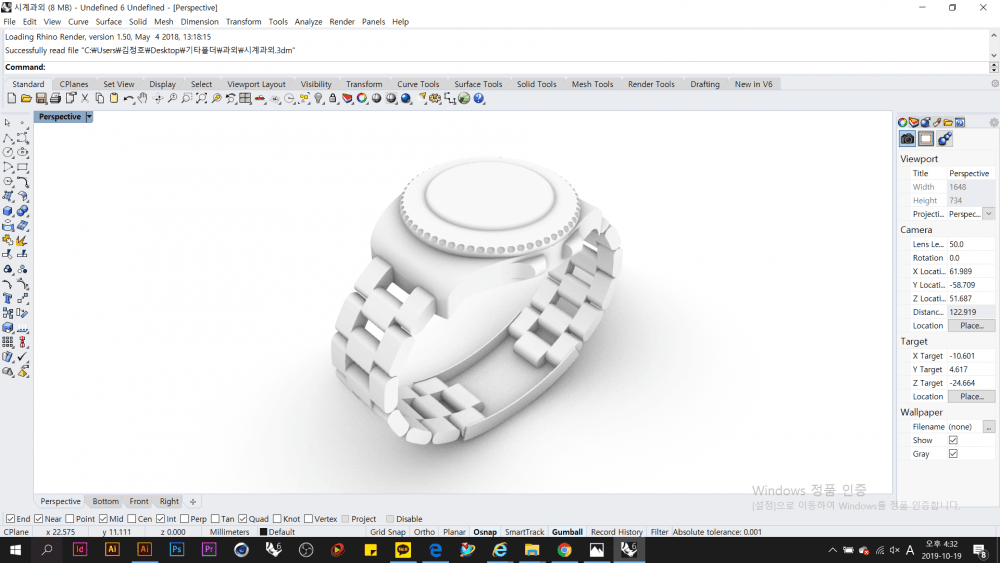The width and height of the screenshot is (1000, 563).
Task: Click the Save diskette icon in toolbar
Action: point(41,99)
